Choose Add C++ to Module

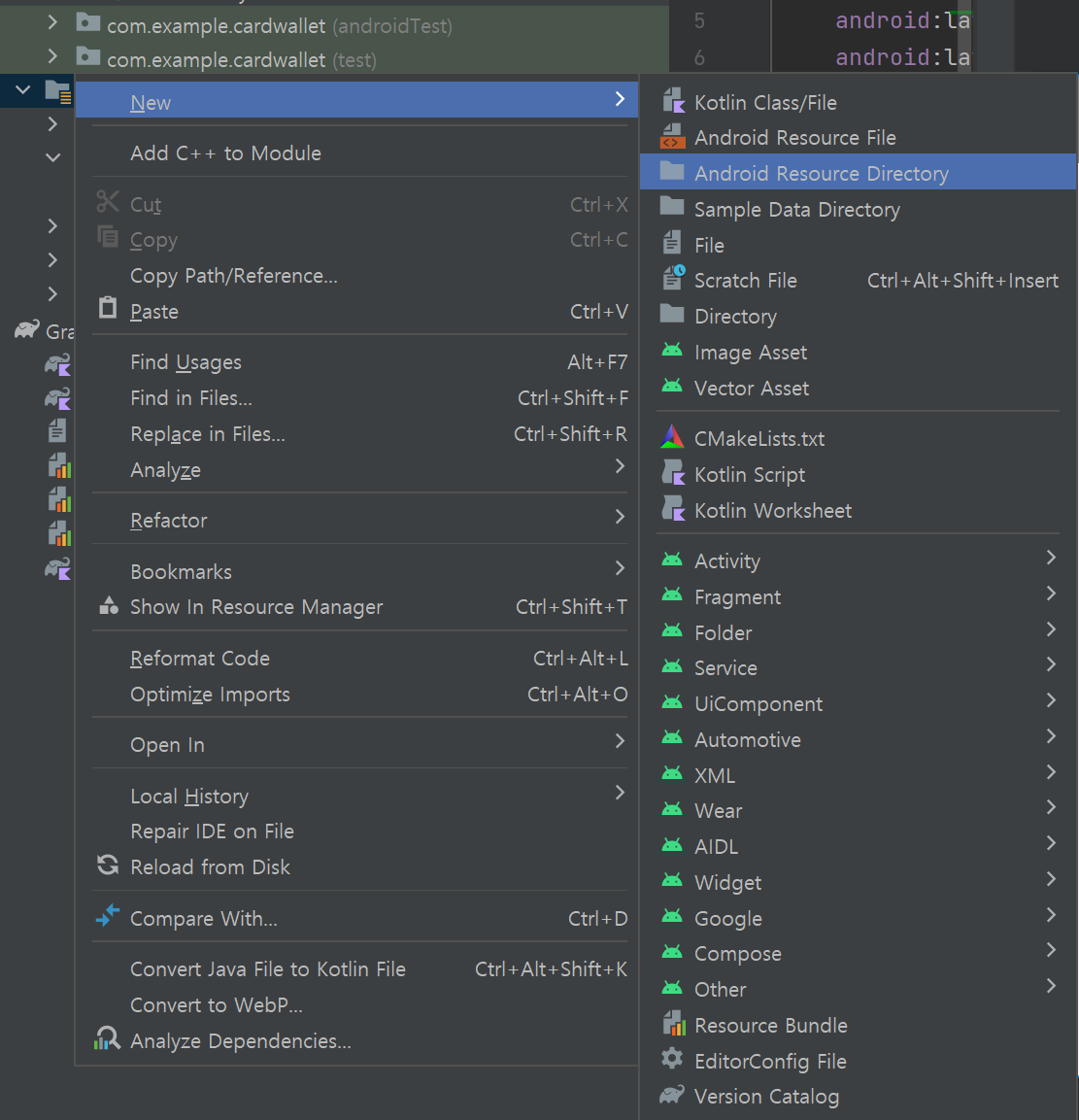coord(356,153)
